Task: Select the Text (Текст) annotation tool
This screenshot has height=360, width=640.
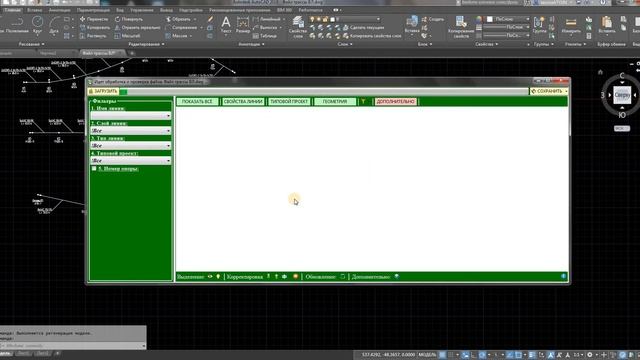Action: pyautogui.click(x=226, y=24)
